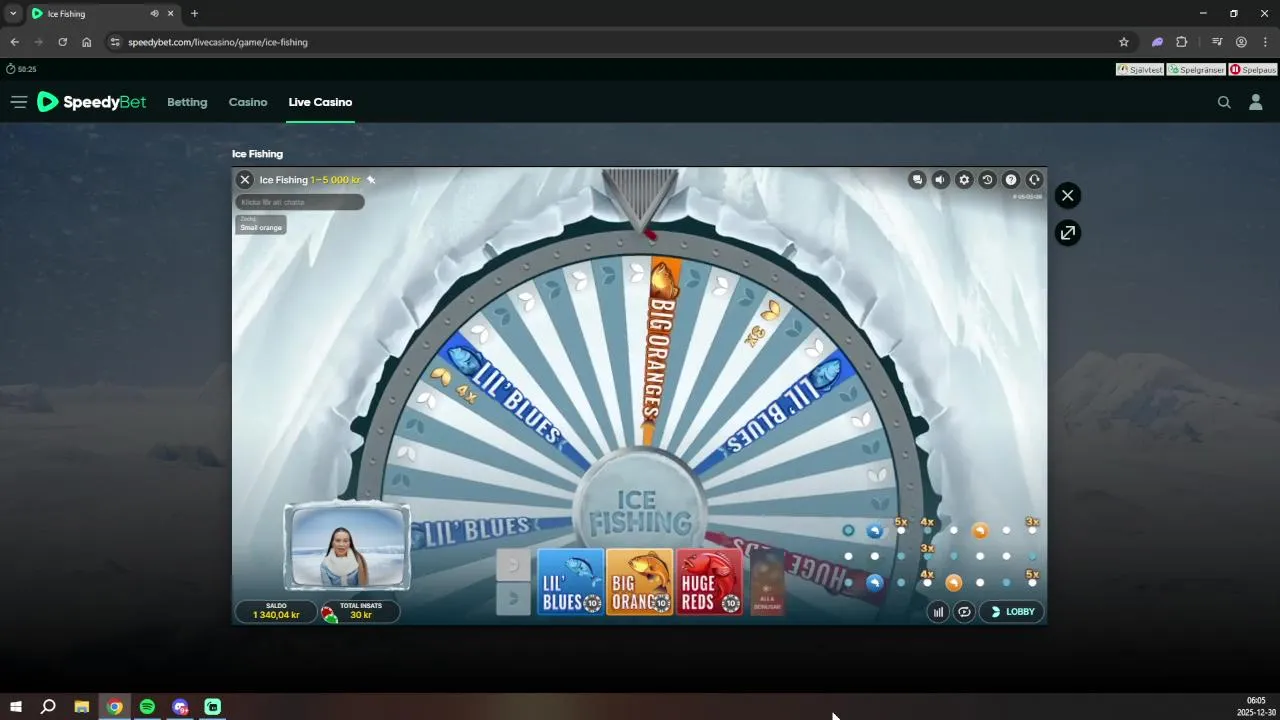Bookmark this page with the star
The width and height of the screenshot is (1280, 720).
1124,42
